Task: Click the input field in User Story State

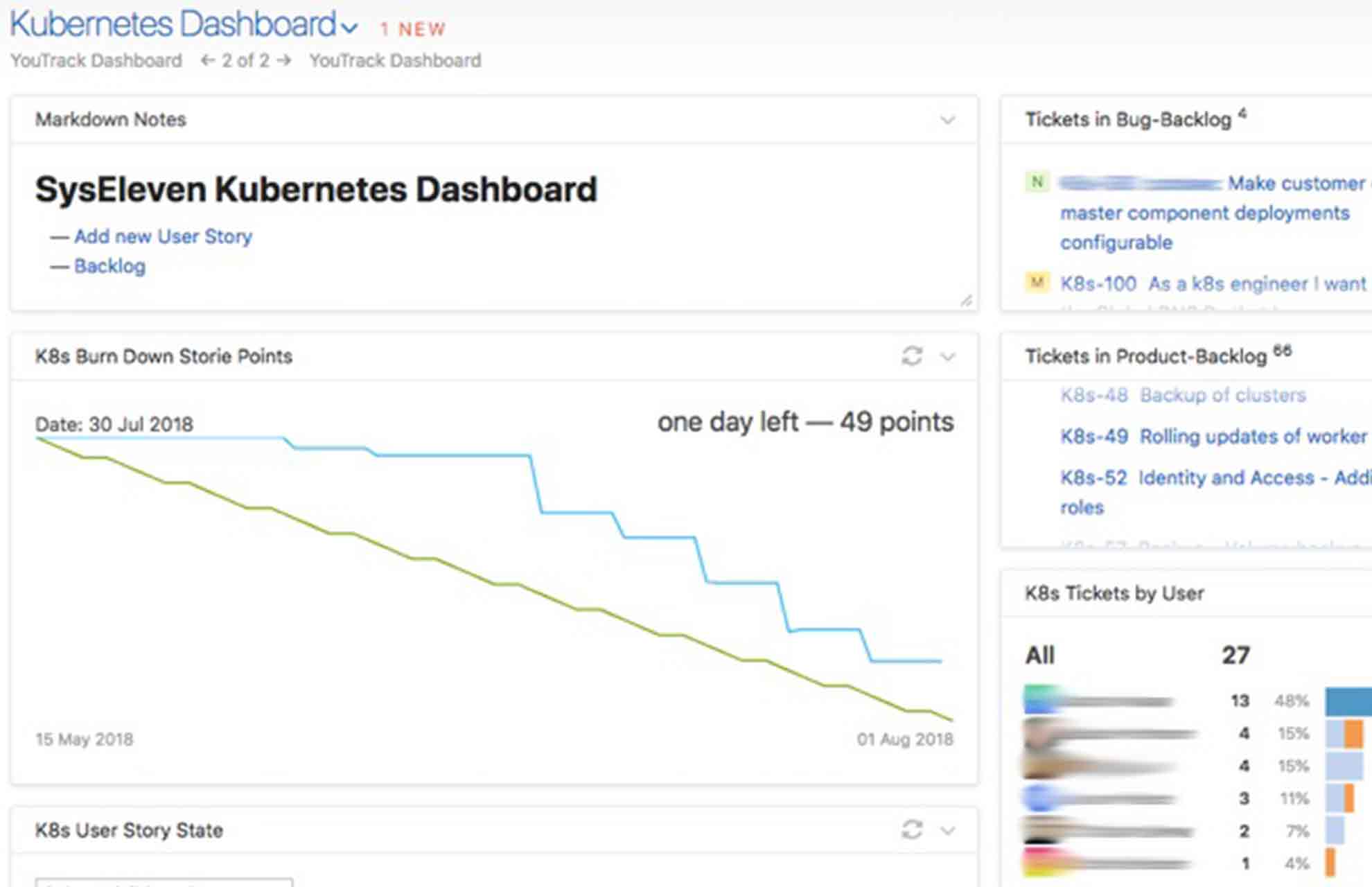Action: coord(164,882)
